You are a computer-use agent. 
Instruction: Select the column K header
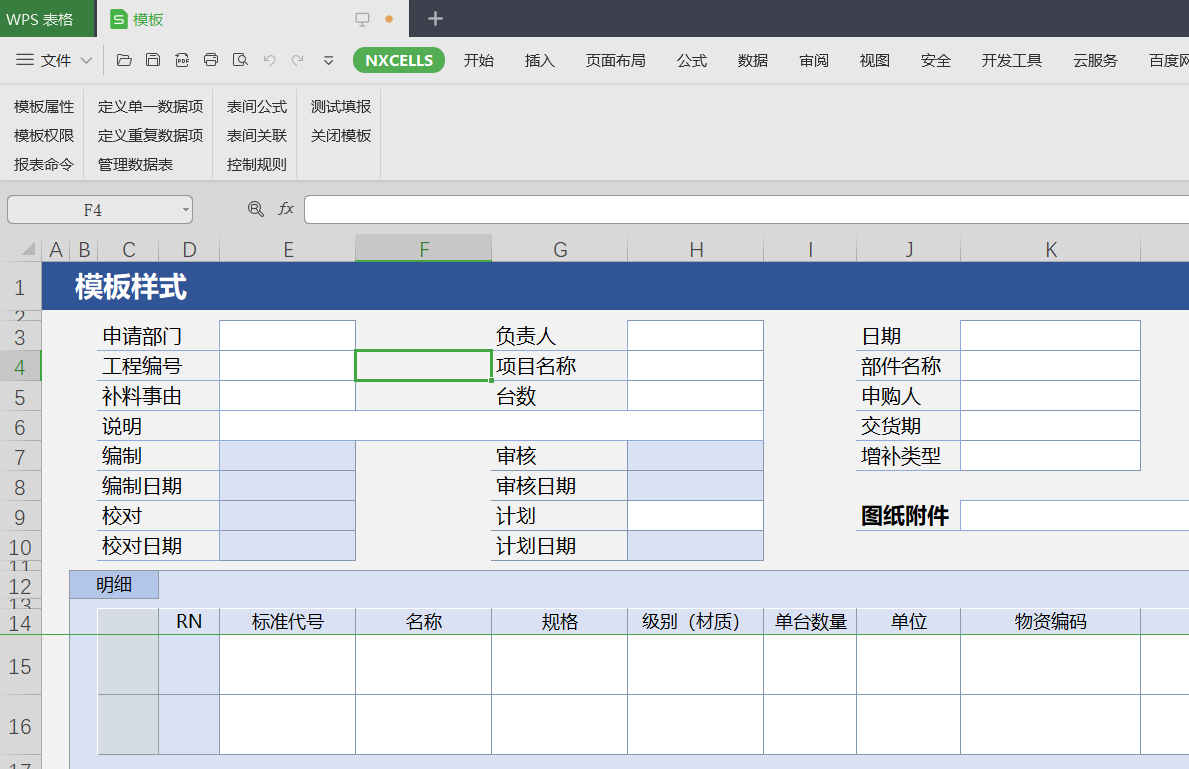point(1050,250)
